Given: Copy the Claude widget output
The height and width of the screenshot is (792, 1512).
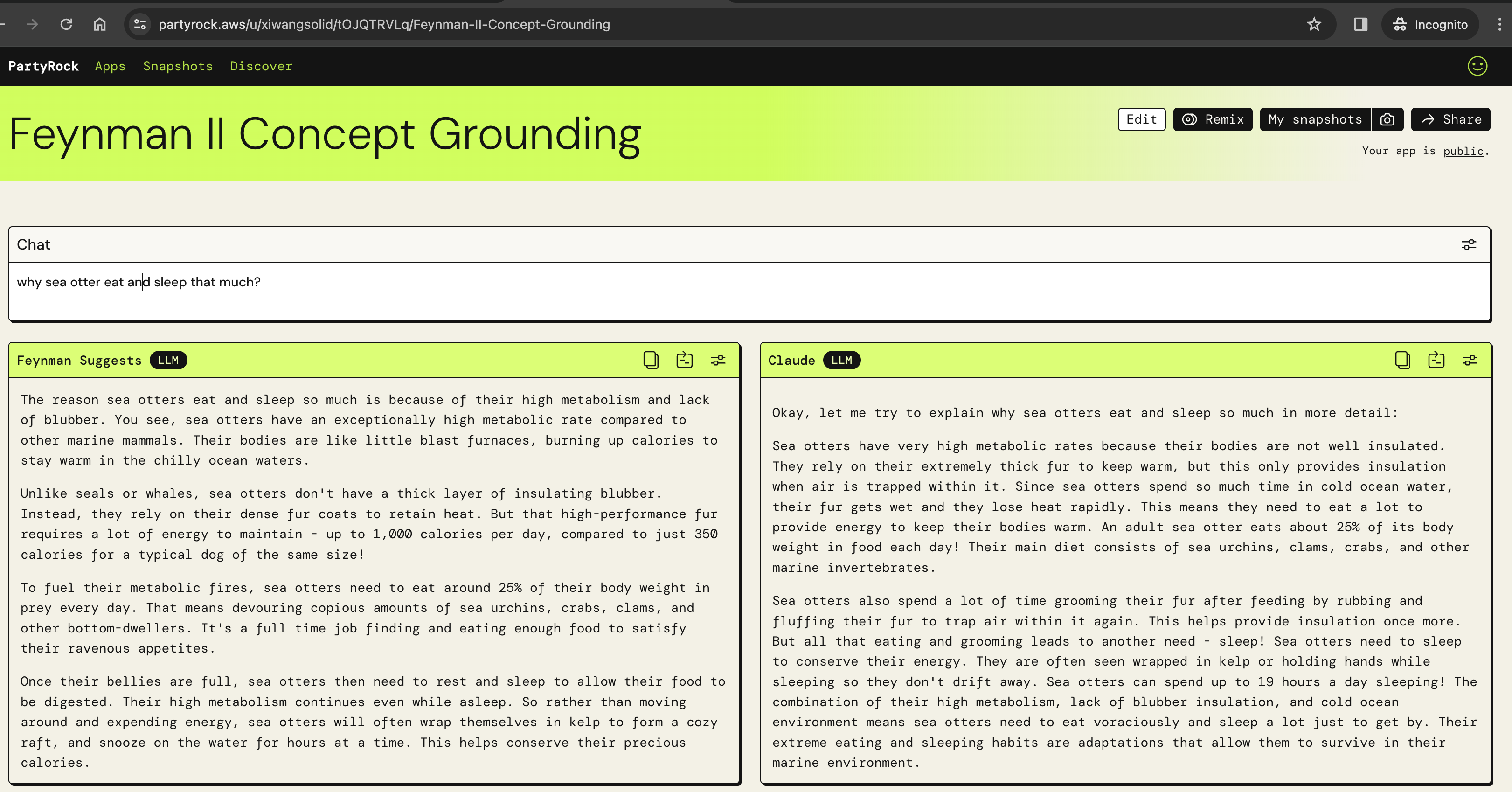Looking at the screenshot, I should coord(1402,360).
